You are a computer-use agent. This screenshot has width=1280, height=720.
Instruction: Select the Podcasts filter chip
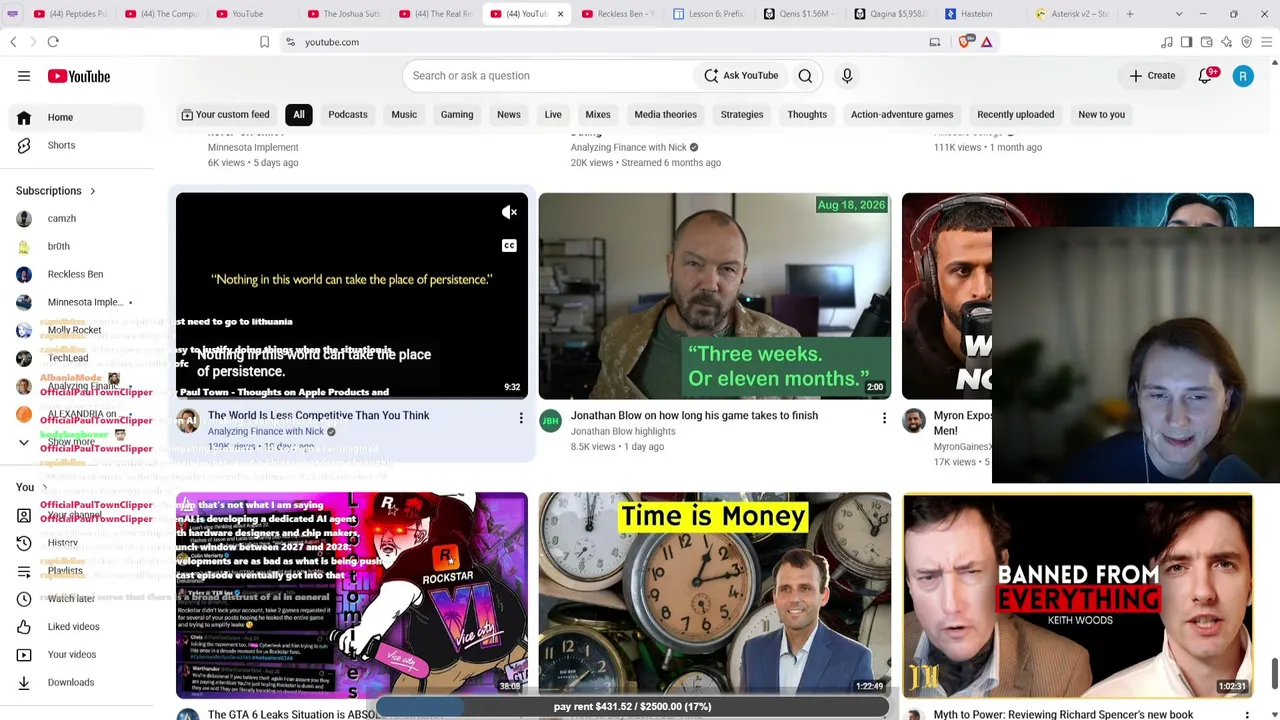coord(348,115)
